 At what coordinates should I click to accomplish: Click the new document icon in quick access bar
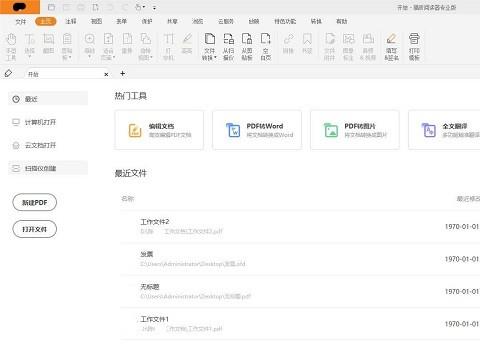(96, 7)
